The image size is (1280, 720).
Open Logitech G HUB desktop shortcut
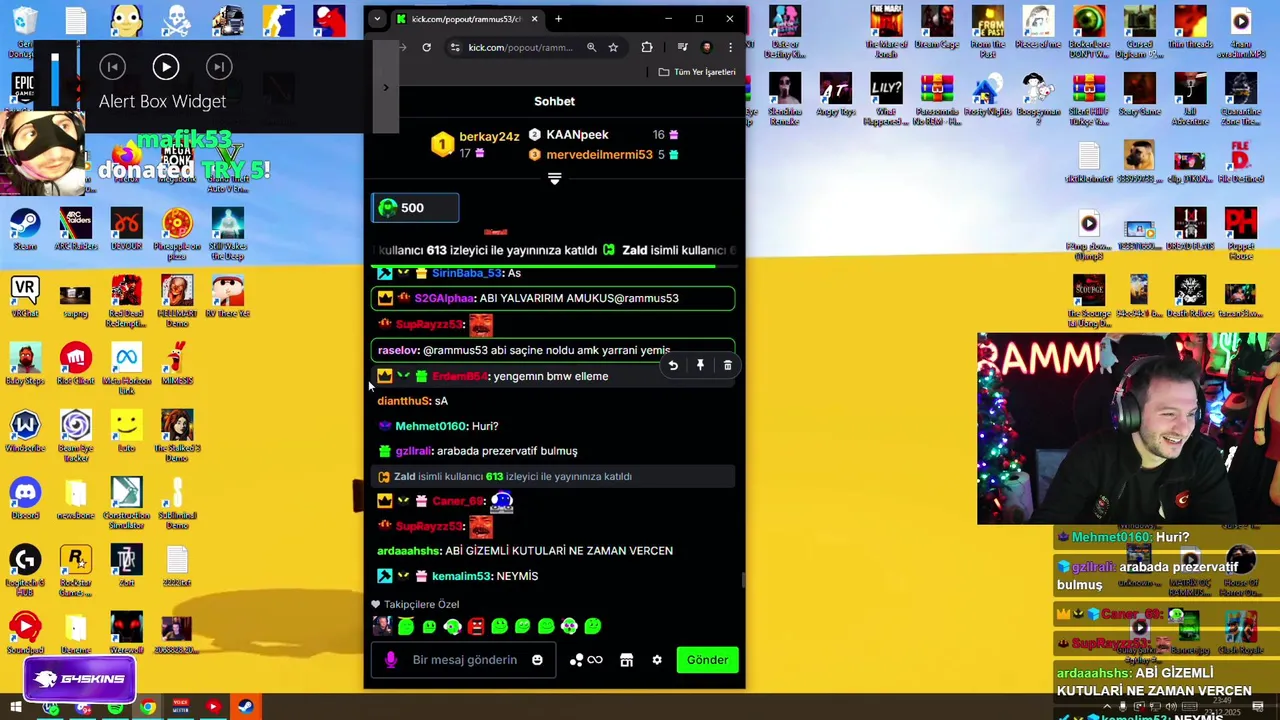[25, 570]
